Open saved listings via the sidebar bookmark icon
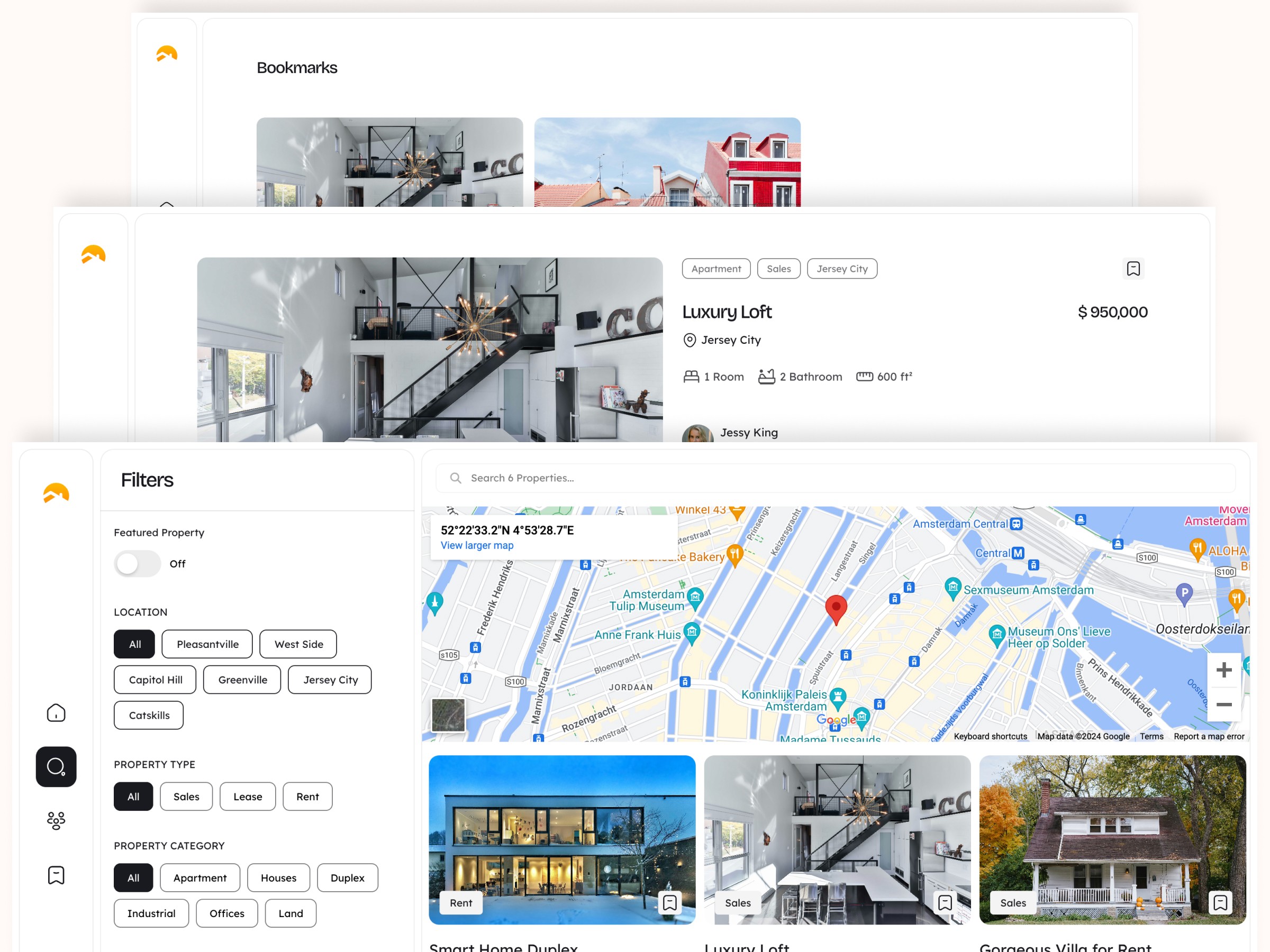The height and width of the screenshot is (952, 1270). 56,875
